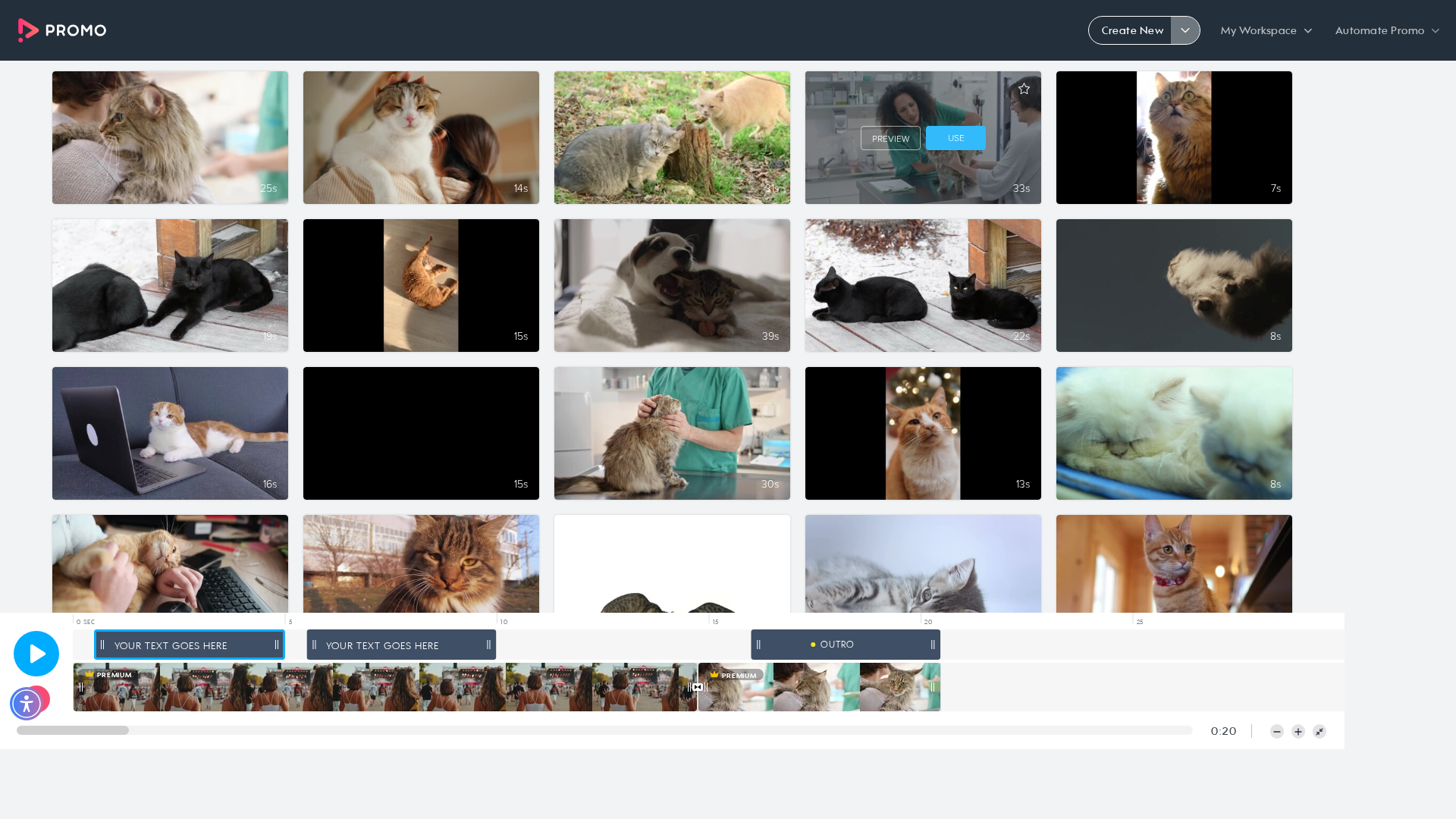The image size is (1456, 819).
Task: Click the OUTRO block's right handle
Action: click(x=933, y=645)
